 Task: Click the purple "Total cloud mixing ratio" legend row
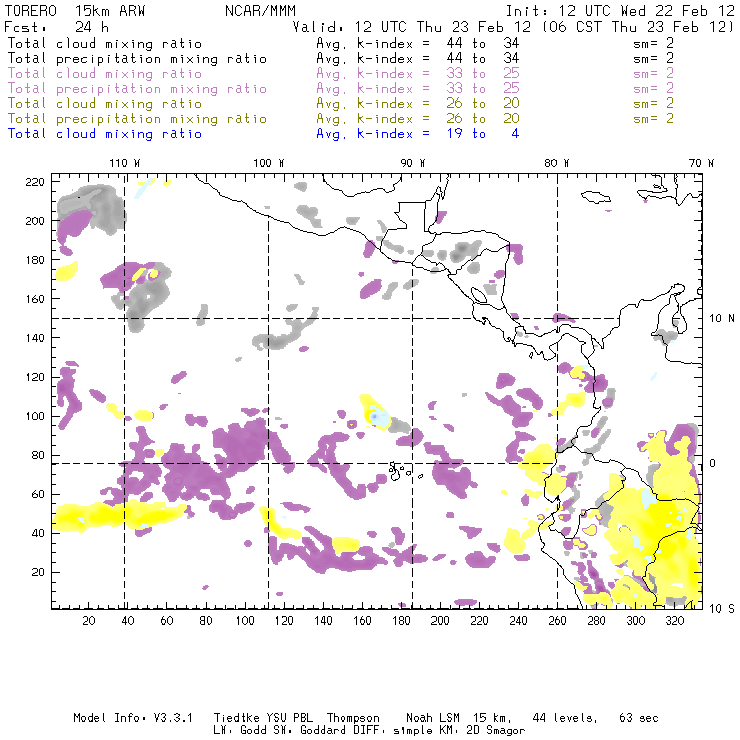(341, 74)
